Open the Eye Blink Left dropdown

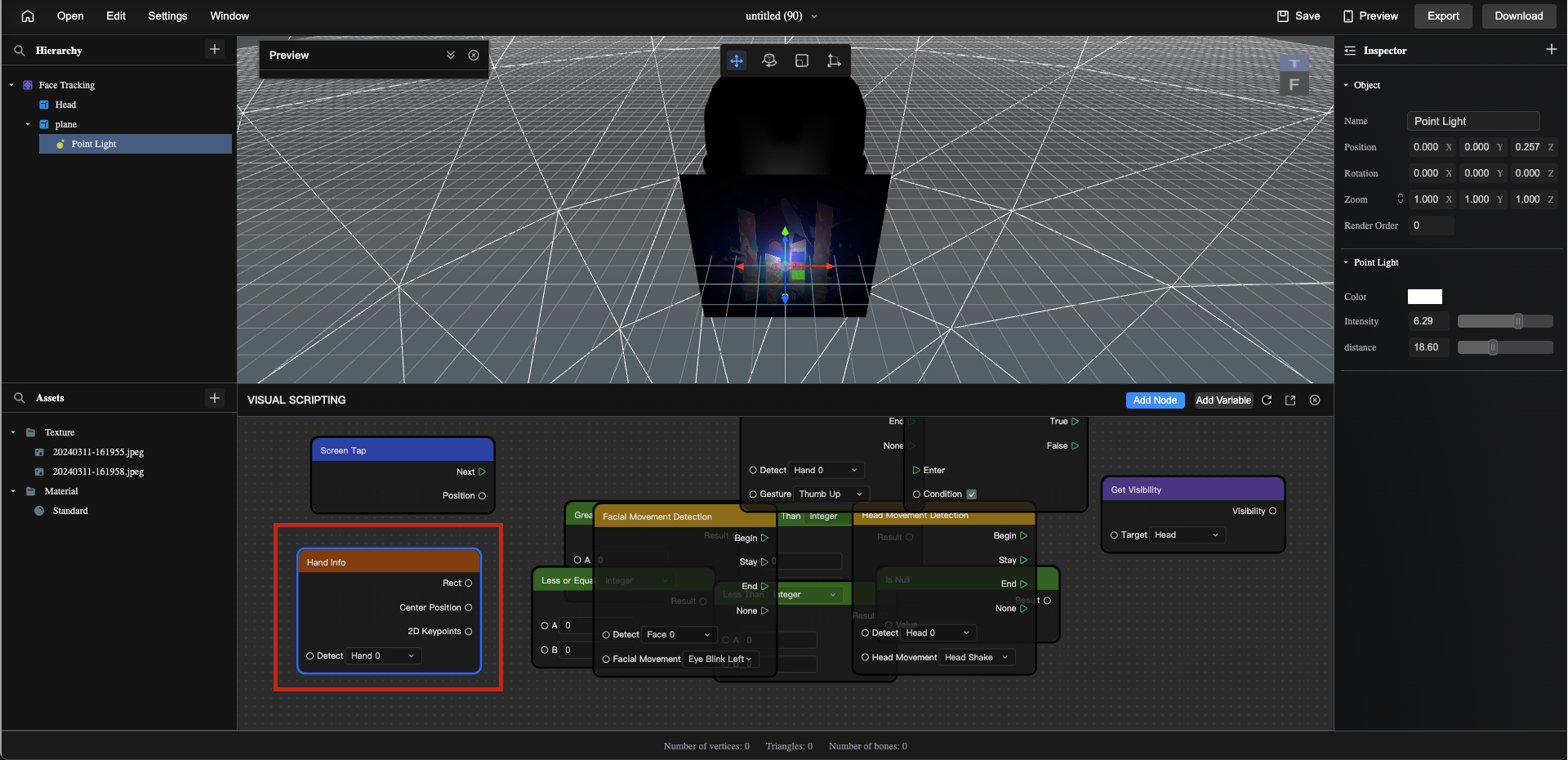(720, 659)
